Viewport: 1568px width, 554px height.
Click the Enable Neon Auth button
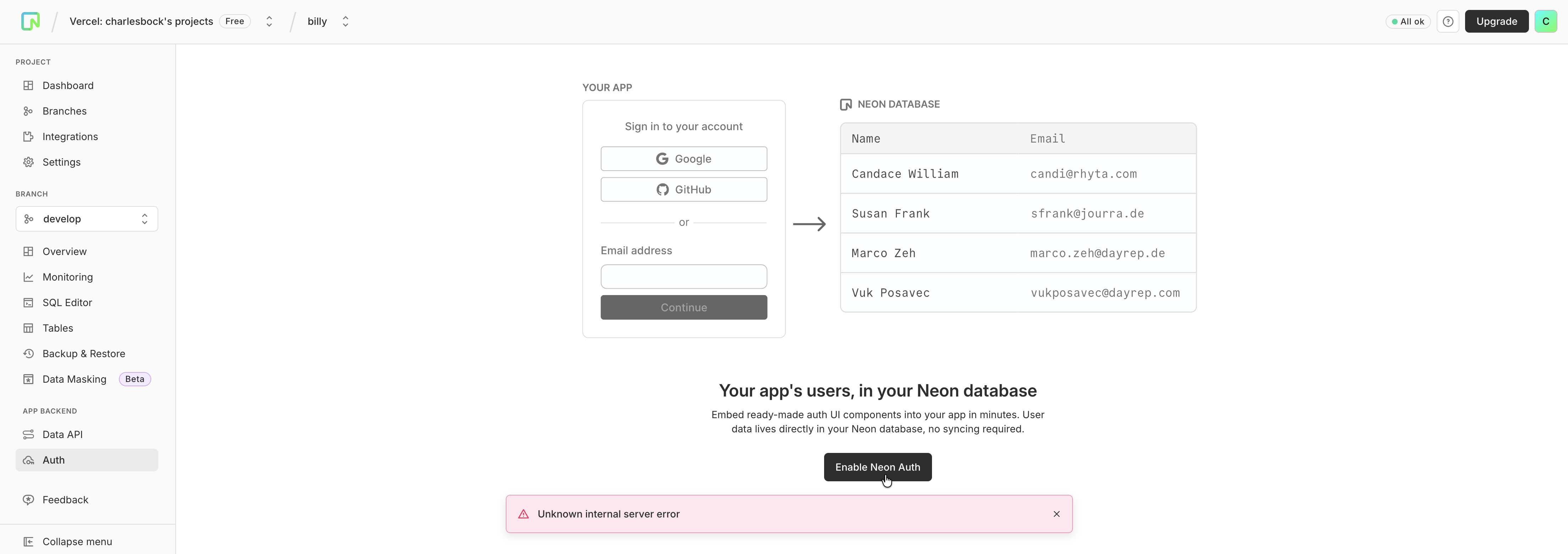[877, 467]
